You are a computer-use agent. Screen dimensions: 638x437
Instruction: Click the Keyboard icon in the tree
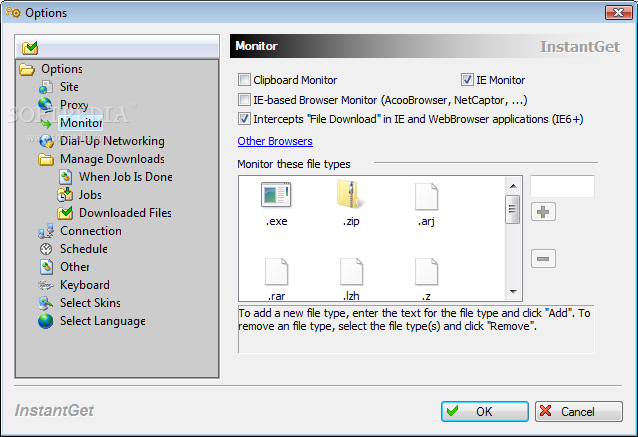[x=46, y=285]
